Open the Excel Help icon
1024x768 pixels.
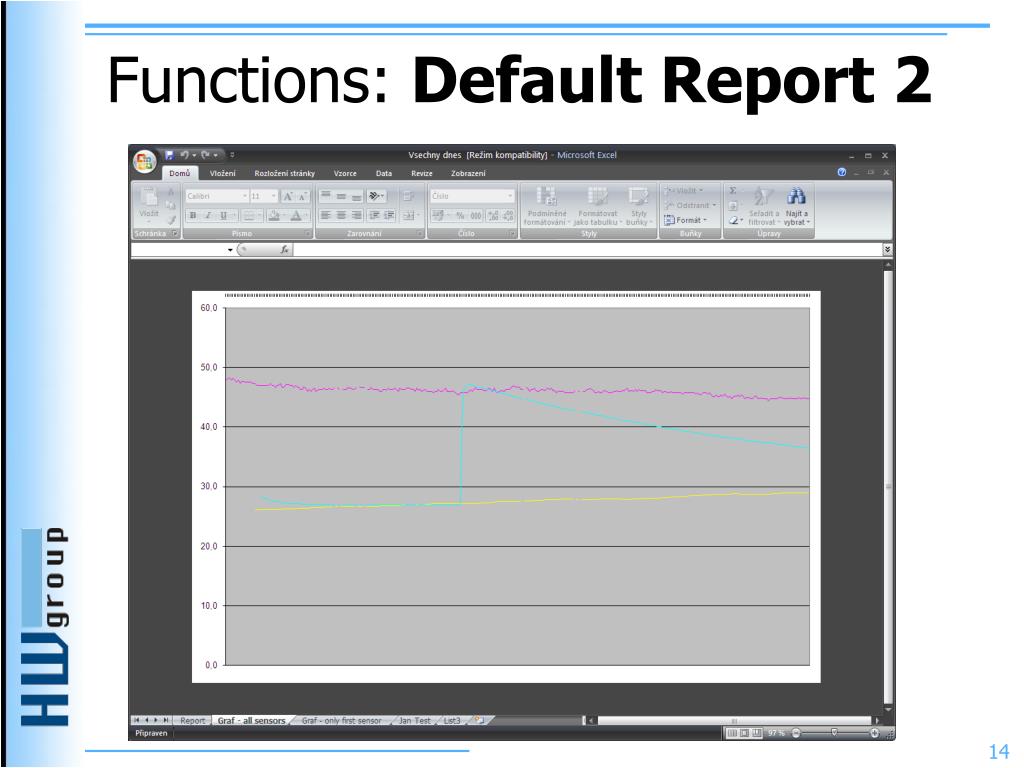click(842, 172)
